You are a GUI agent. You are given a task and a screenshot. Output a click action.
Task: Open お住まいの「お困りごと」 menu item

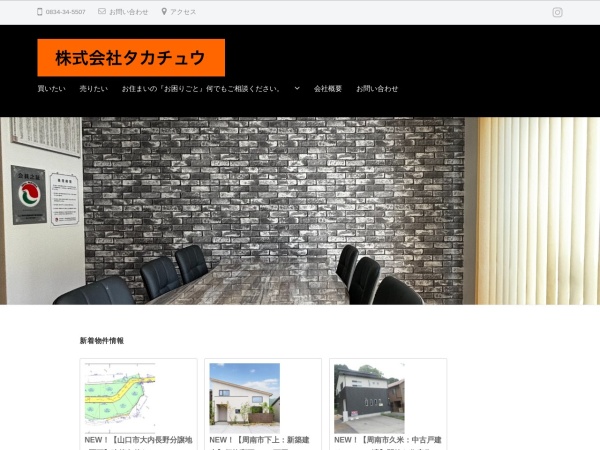201,89
